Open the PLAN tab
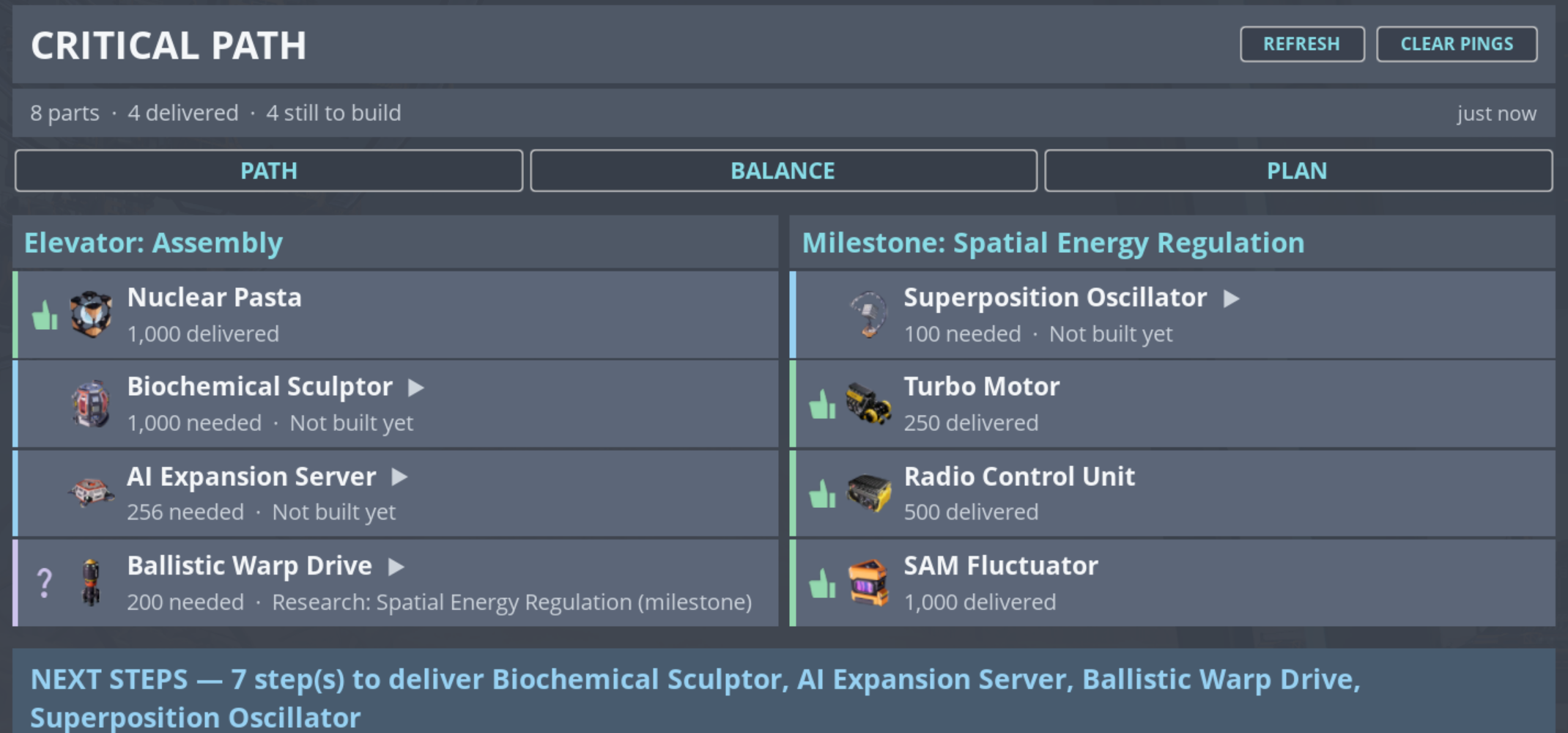 pyautogui.click(x=1298, y=171)
